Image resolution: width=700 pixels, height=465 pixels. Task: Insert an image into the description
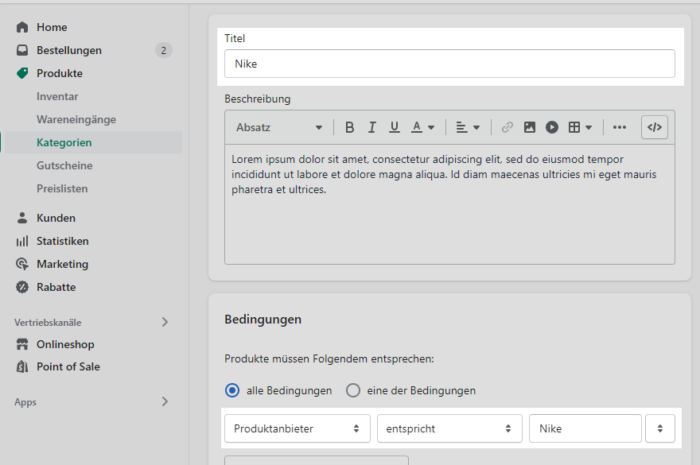coord(529,128)
